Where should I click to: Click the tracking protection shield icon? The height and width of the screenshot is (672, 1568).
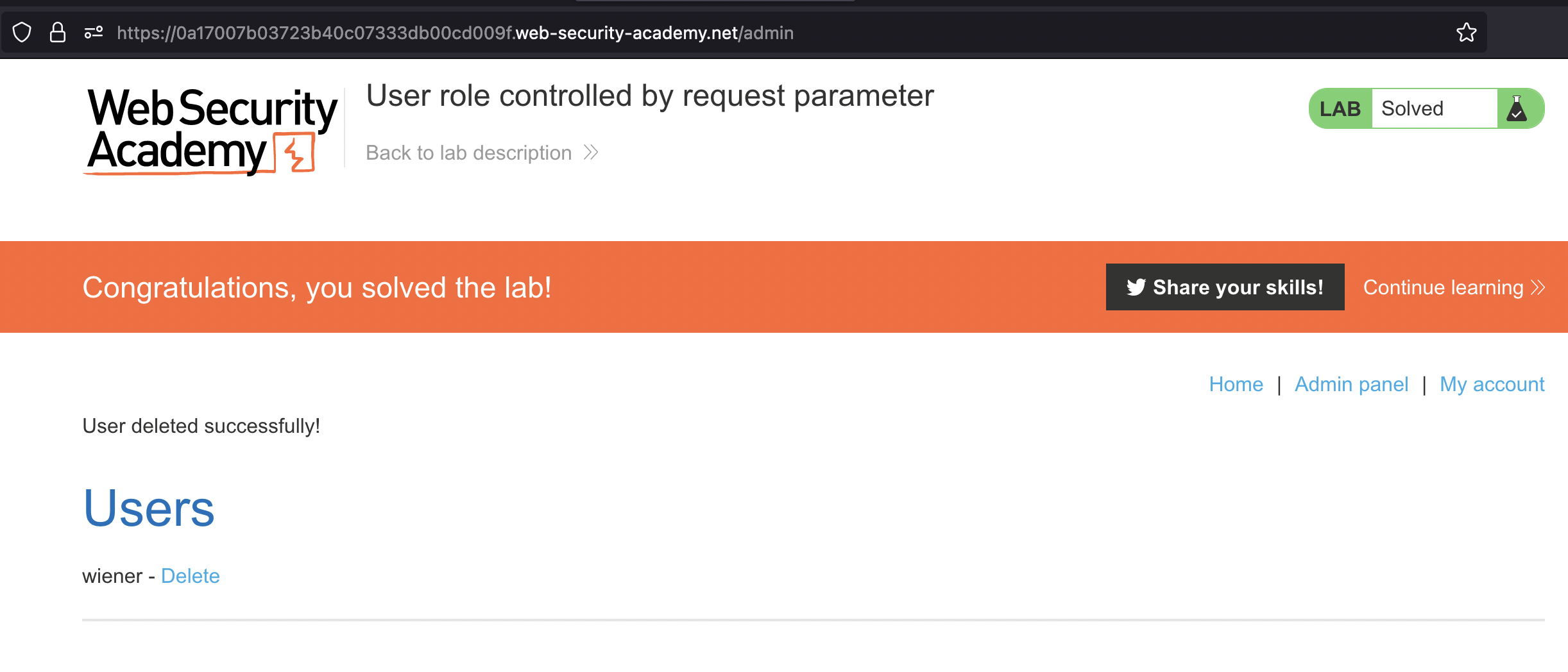22,33
